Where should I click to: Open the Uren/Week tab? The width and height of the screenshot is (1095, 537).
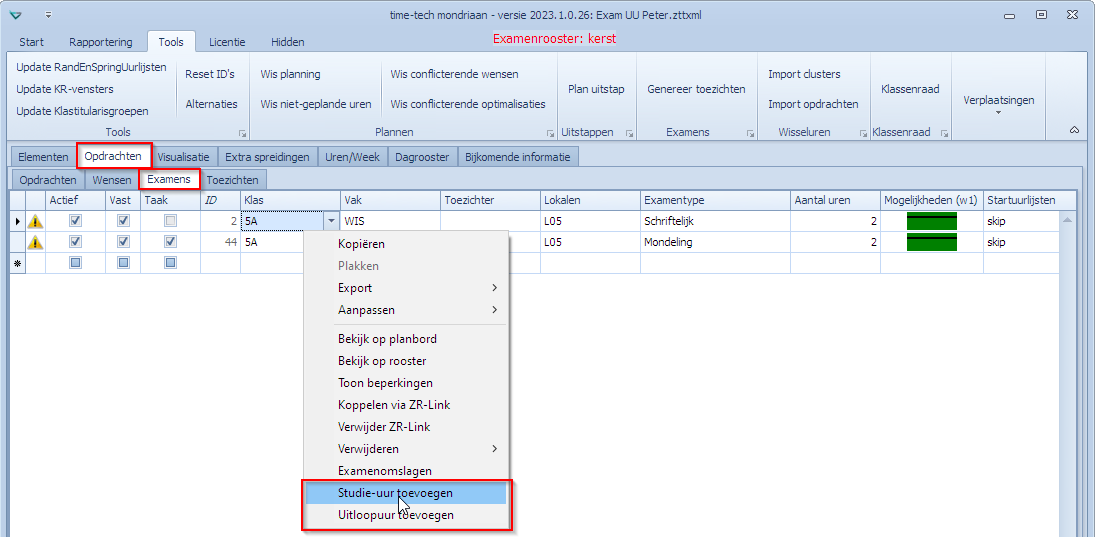coord(353,157)
